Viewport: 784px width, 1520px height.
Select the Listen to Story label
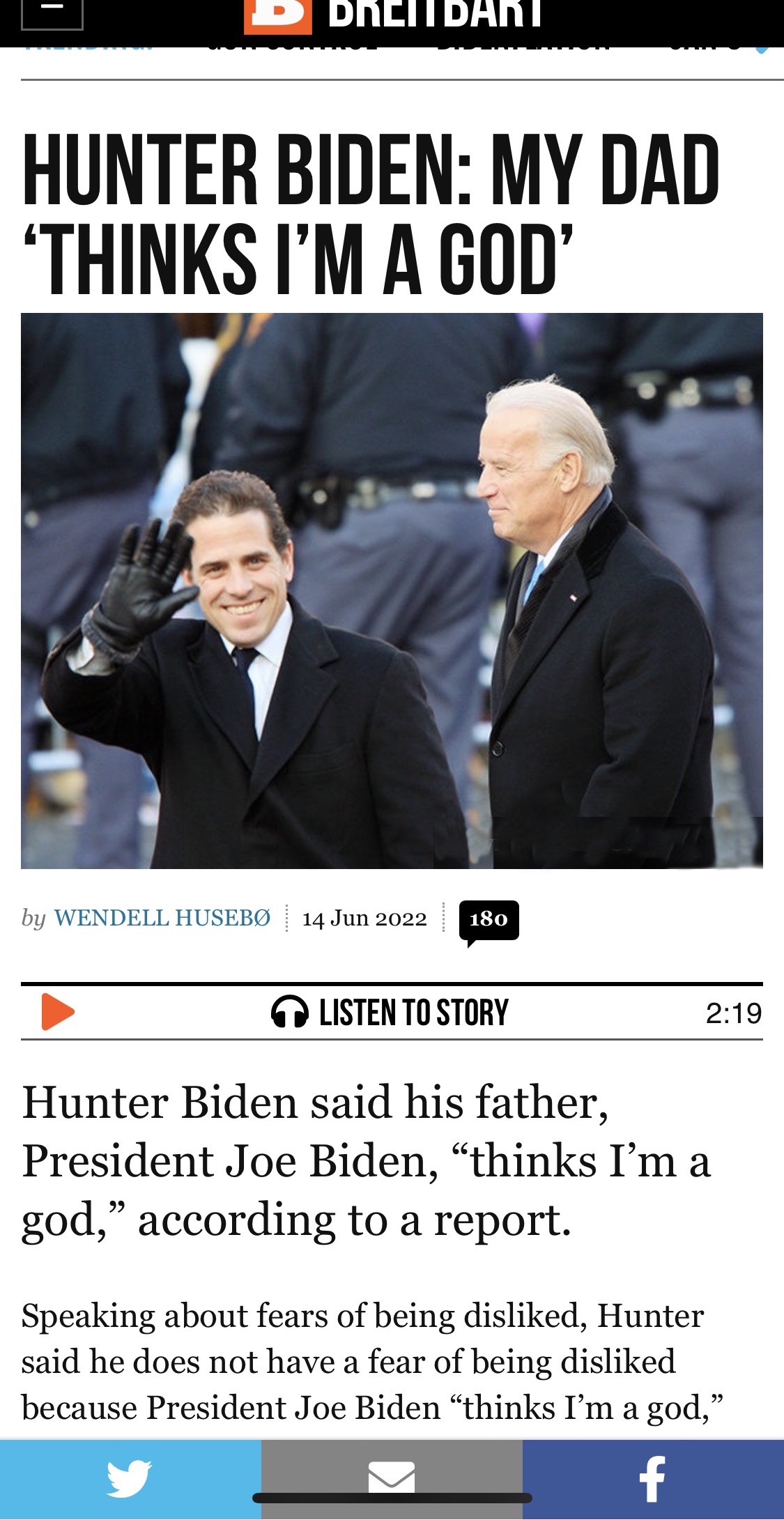[414, 1013]
